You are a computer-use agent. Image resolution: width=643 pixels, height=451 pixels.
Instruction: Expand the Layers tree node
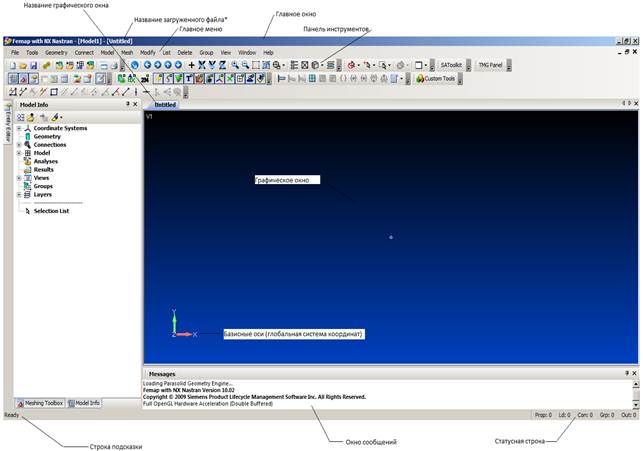19,194
